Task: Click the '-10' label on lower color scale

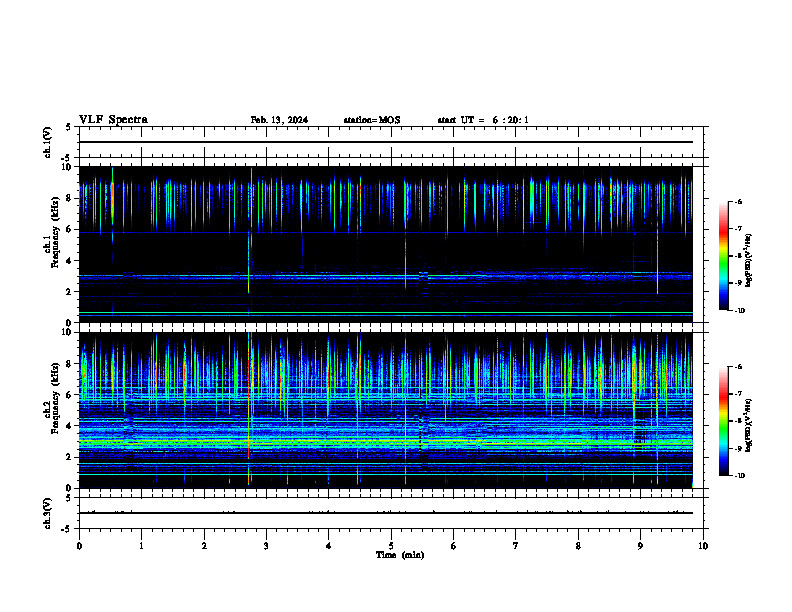Action: 739,476
